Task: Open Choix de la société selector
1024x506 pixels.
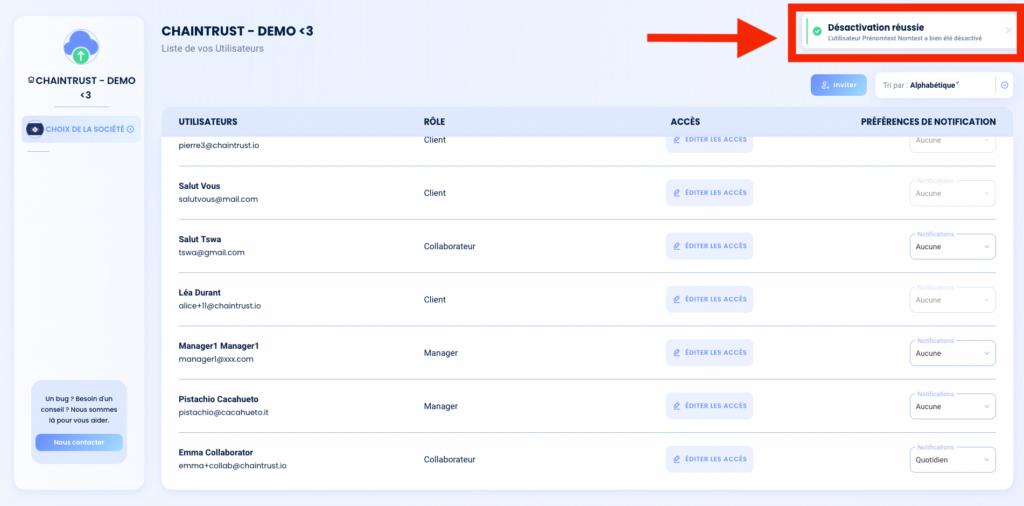Action: pos(81,129)
